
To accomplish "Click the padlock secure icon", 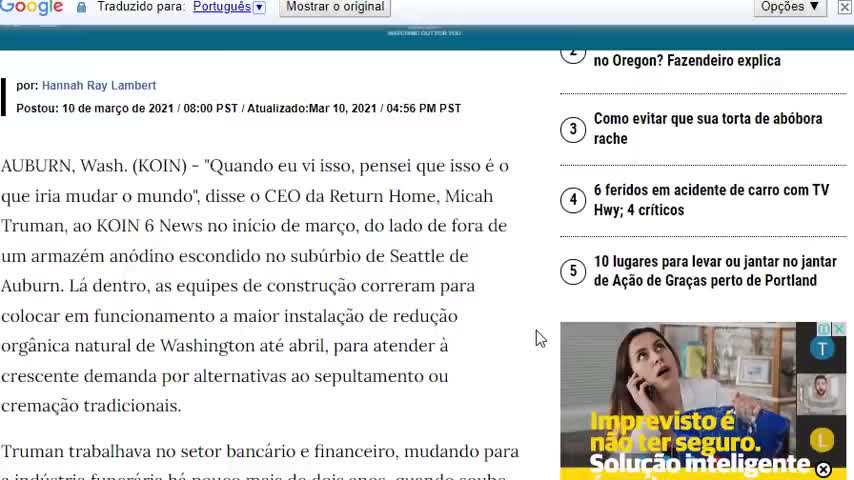I will pyautogui.click(x=81, y=7).
